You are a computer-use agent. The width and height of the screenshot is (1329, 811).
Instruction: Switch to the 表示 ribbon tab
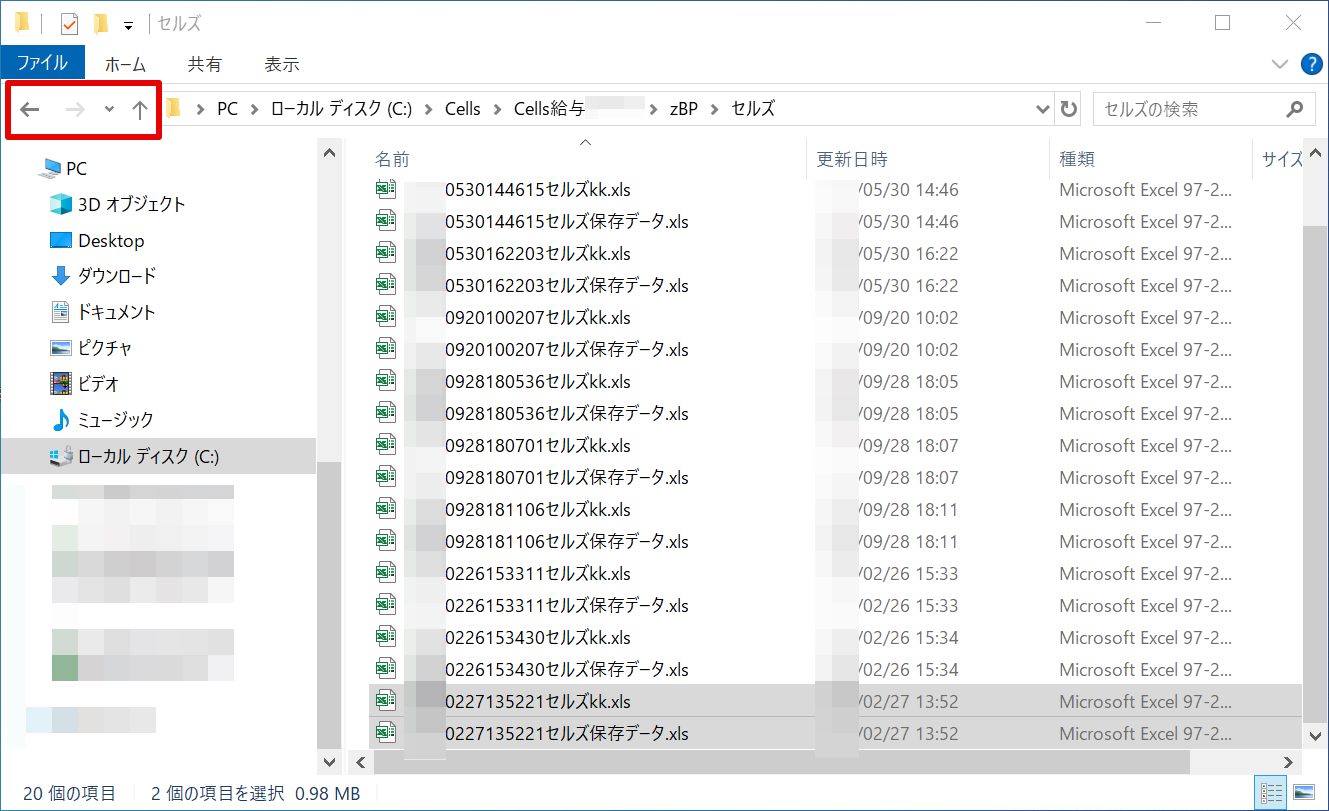281,64
